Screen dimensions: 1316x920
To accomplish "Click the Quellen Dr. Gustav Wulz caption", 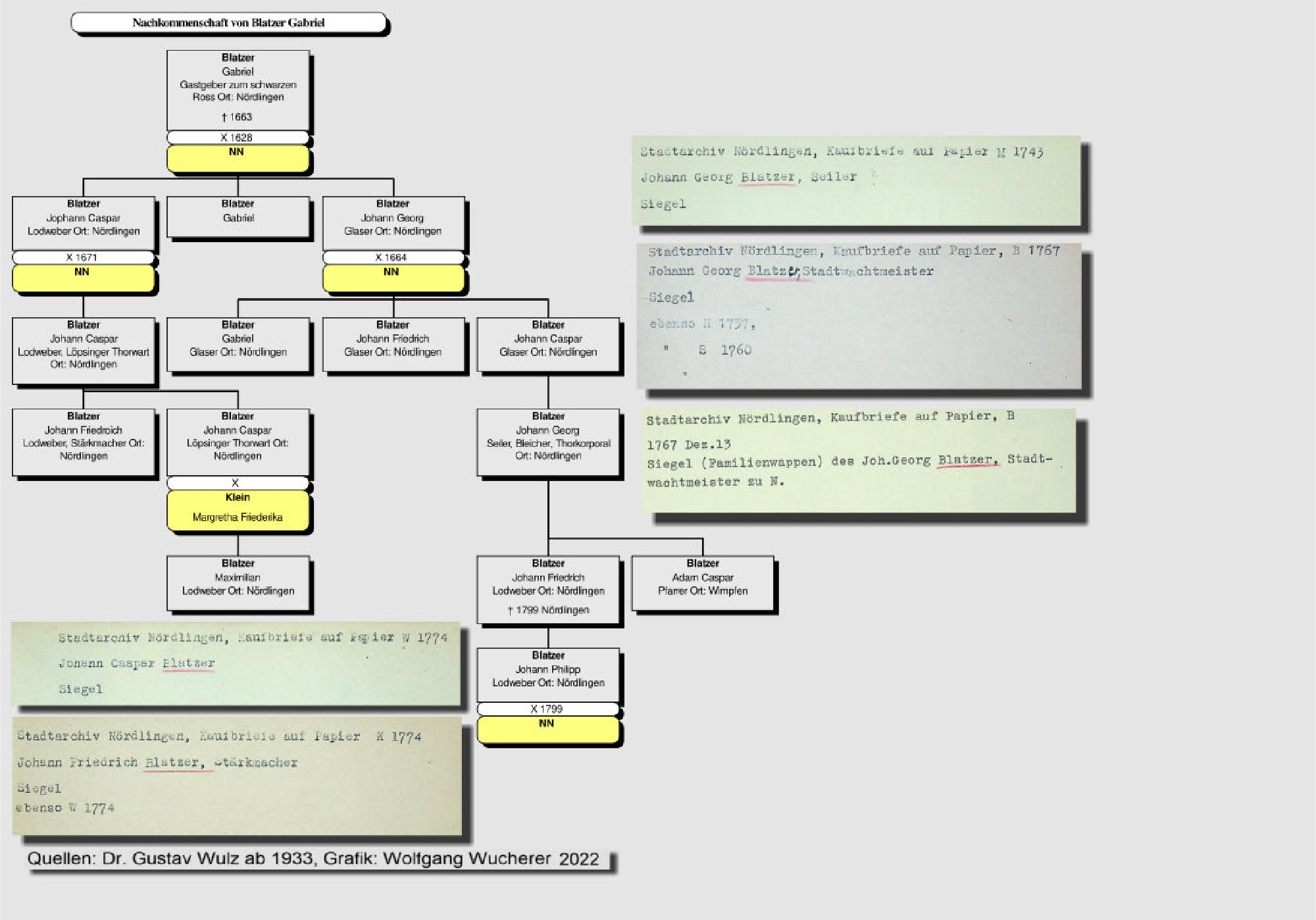I will 313,859.
